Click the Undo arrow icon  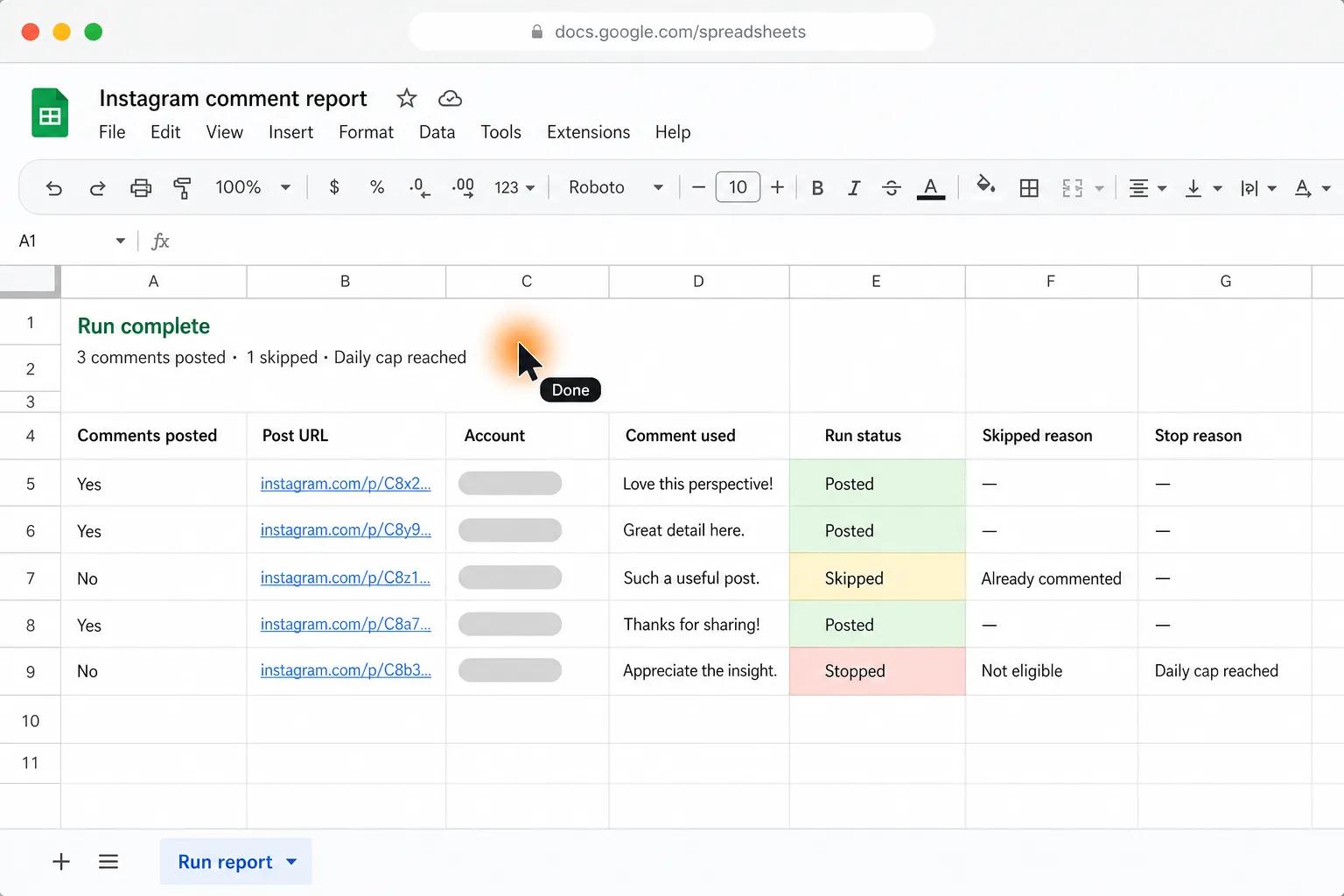[54, 188]
